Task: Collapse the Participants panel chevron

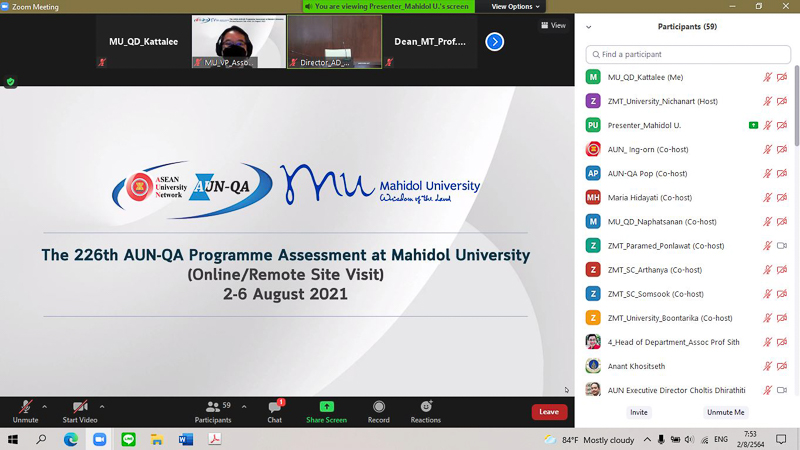Action: click(x=588, y=27)
